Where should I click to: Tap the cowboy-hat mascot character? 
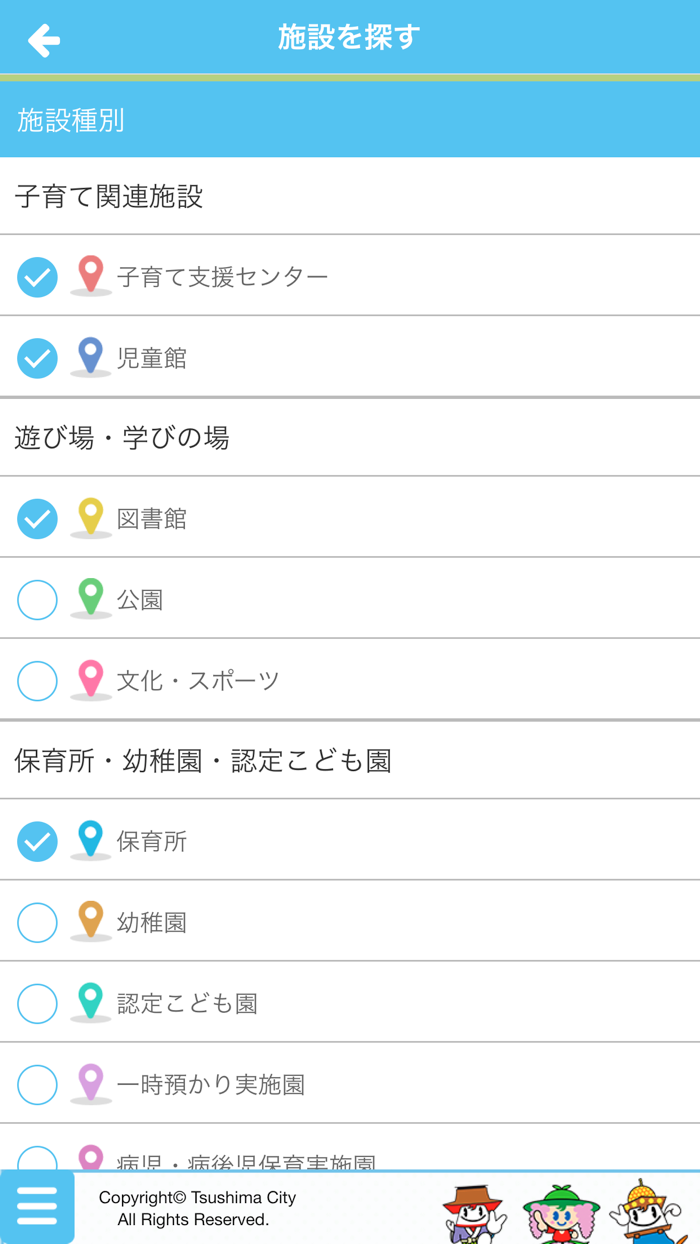[472, 1213]
